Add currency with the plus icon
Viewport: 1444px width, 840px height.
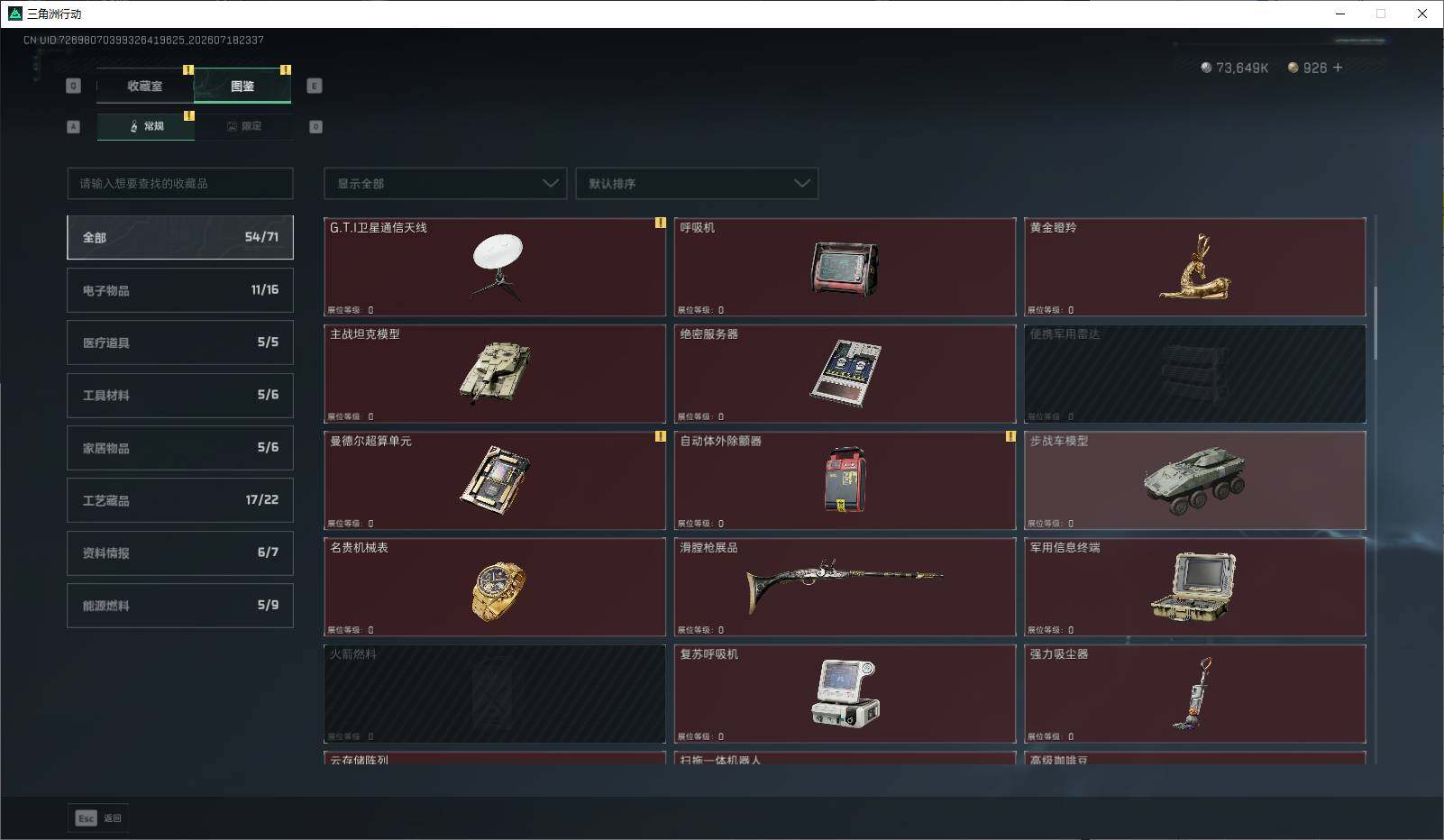pyautogui.click(x=1338, y=68)
